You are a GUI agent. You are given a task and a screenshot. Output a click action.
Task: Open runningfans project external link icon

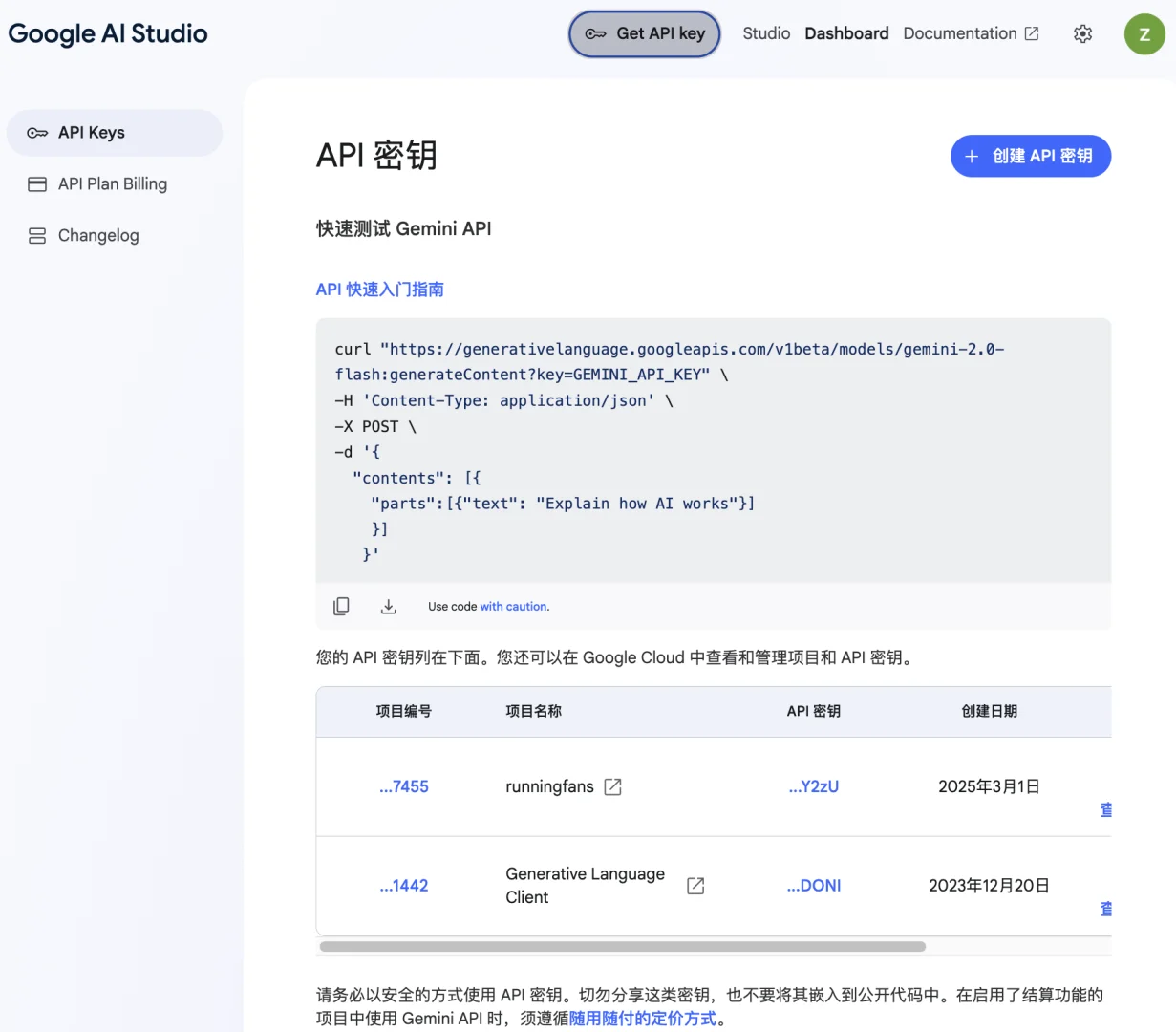coord(613,786)
